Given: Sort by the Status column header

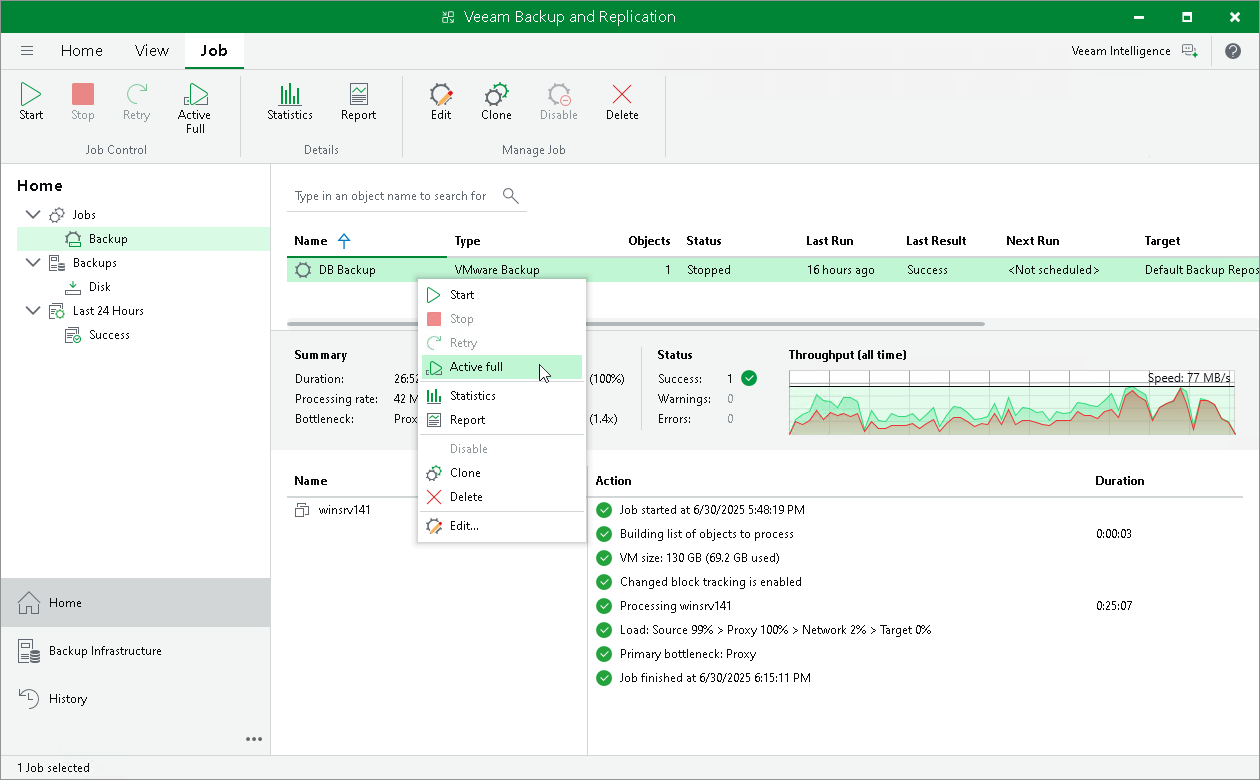Looking at the screenshot, I should pos(704,241).
